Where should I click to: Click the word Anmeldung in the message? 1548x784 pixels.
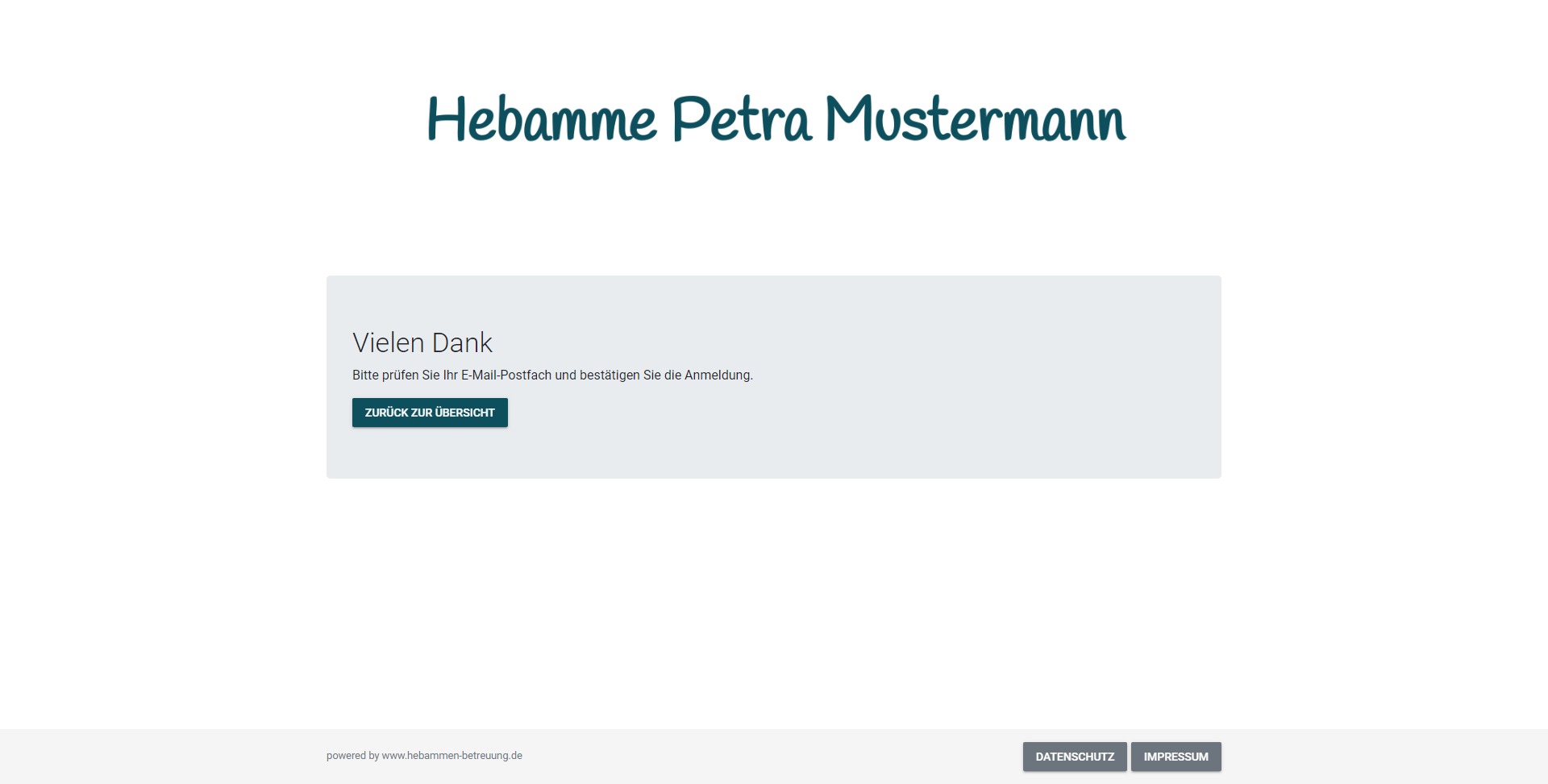[x=718, y=375]
